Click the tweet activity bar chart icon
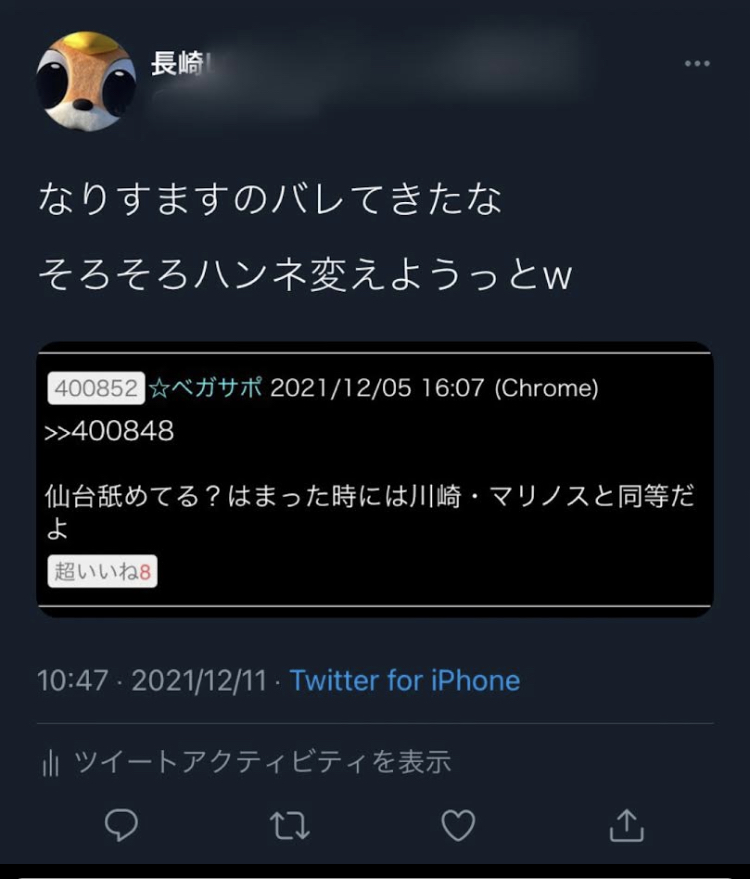750x879 pixels. click(50, 762)
